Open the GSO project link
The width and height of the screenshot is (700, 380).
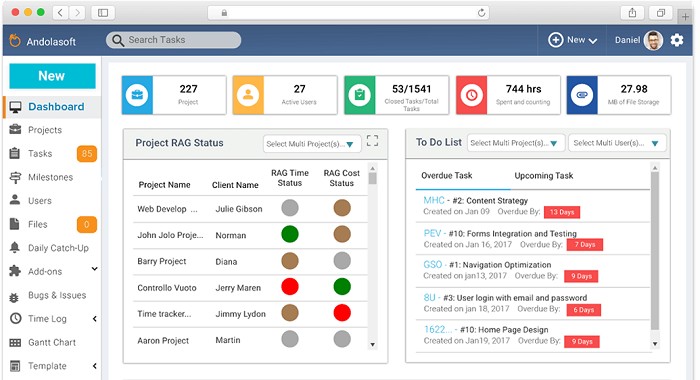pos(433,264)
